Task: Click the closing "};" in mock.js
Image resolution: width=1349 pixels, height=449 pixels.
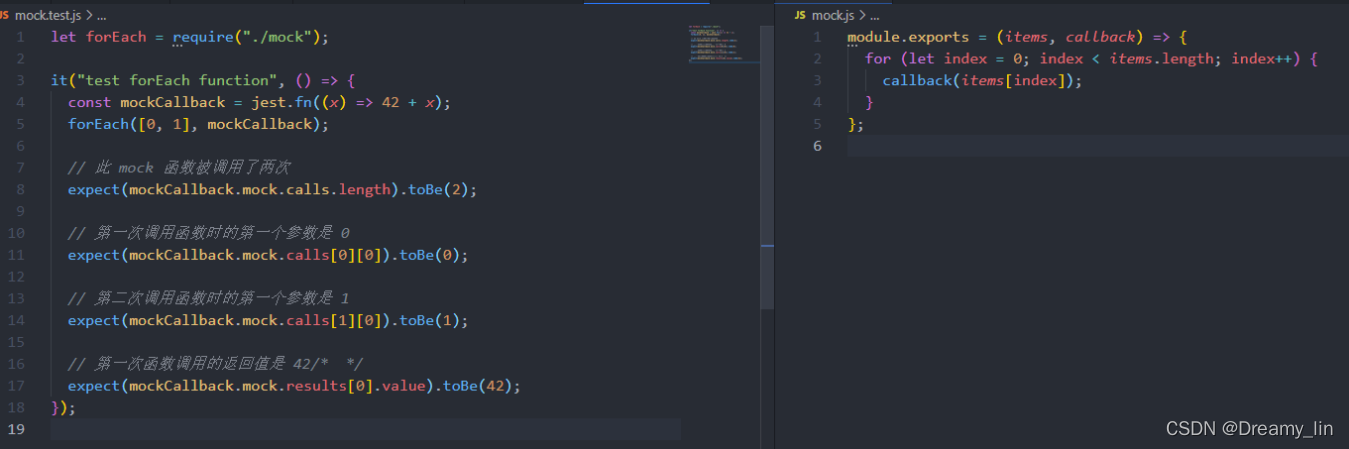Action: click(856, 124)
